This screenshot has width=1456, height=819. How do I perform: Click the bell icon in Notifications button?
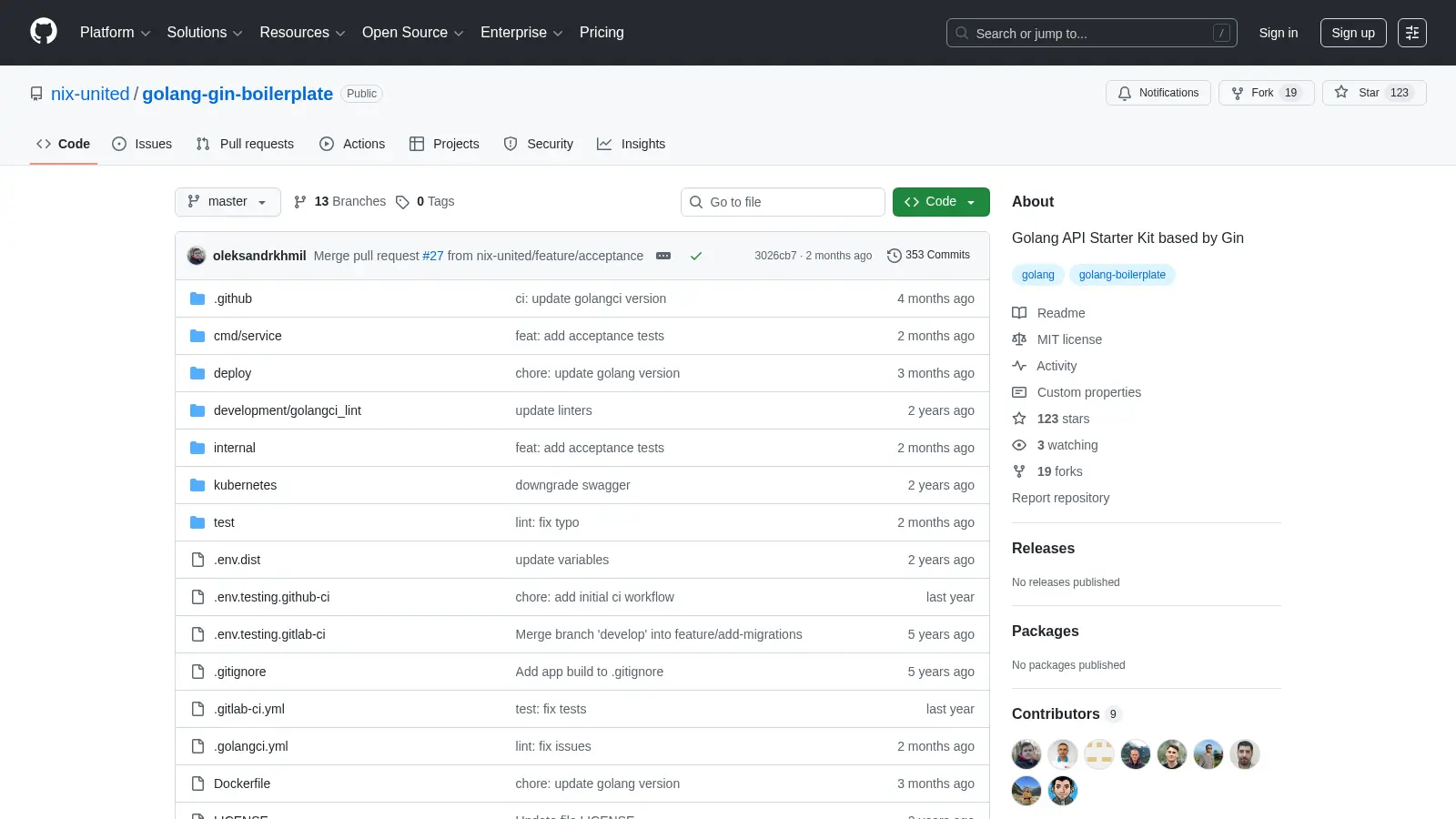(x=1125, y=93)
